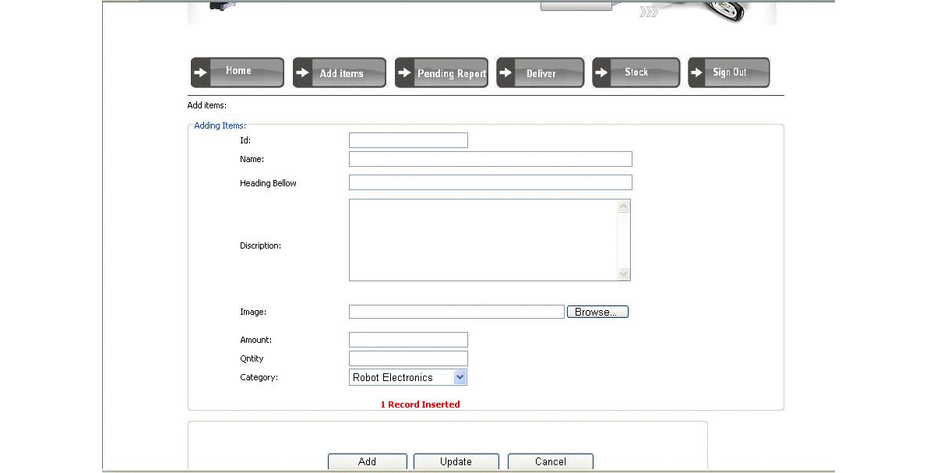Select the Heading Bellow text field

coord(491,182)
